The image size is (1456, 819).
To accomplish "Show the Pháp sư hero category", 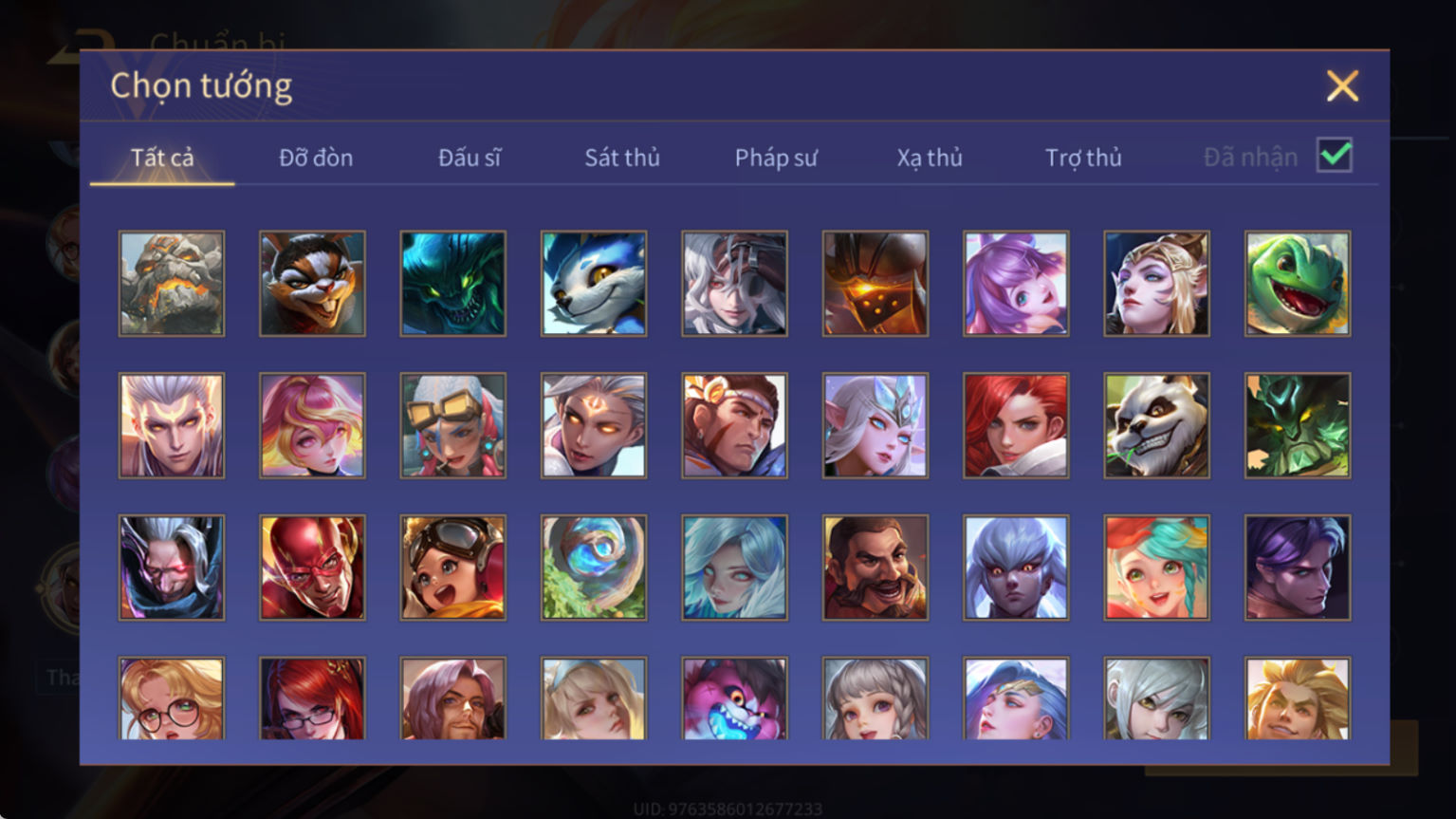I will tap(776, 158).
